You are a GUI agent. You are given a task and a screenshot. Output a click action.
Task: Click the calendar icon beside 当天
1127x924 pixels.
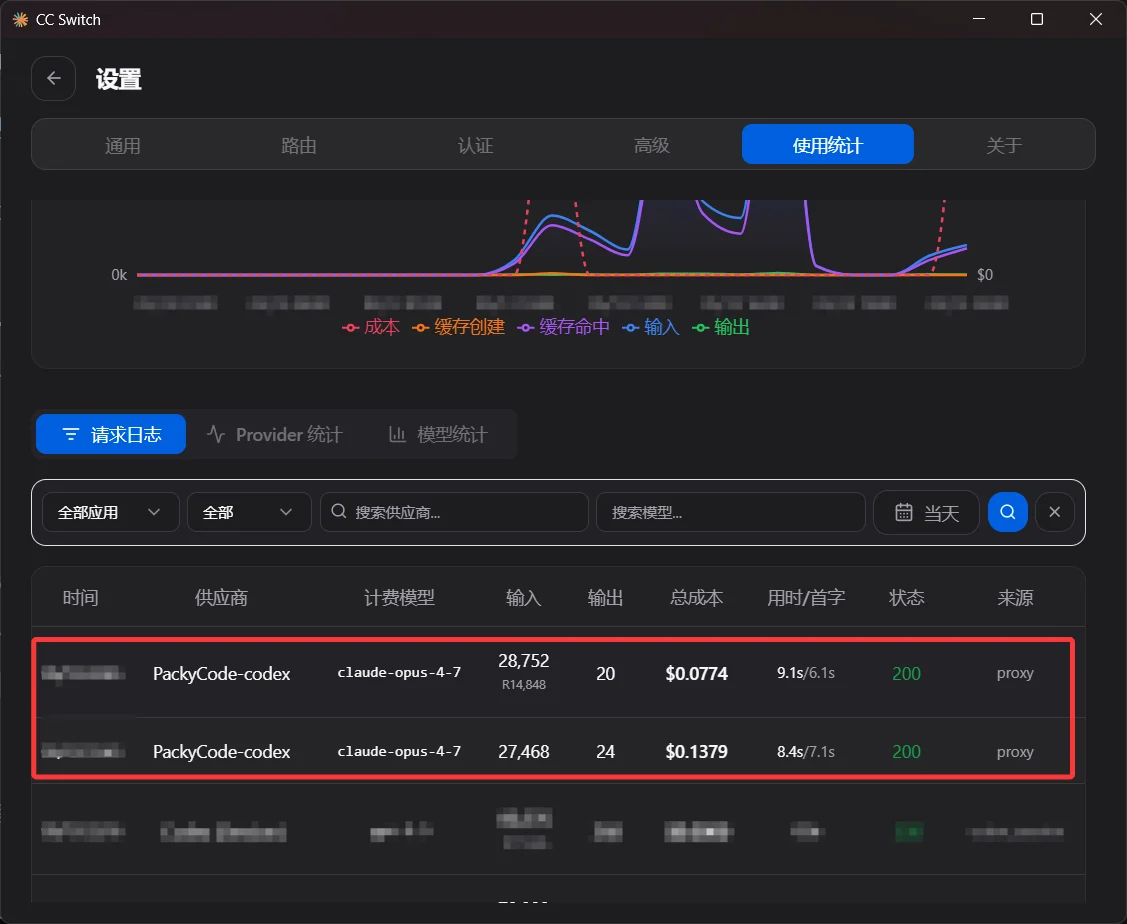point(903,512)
